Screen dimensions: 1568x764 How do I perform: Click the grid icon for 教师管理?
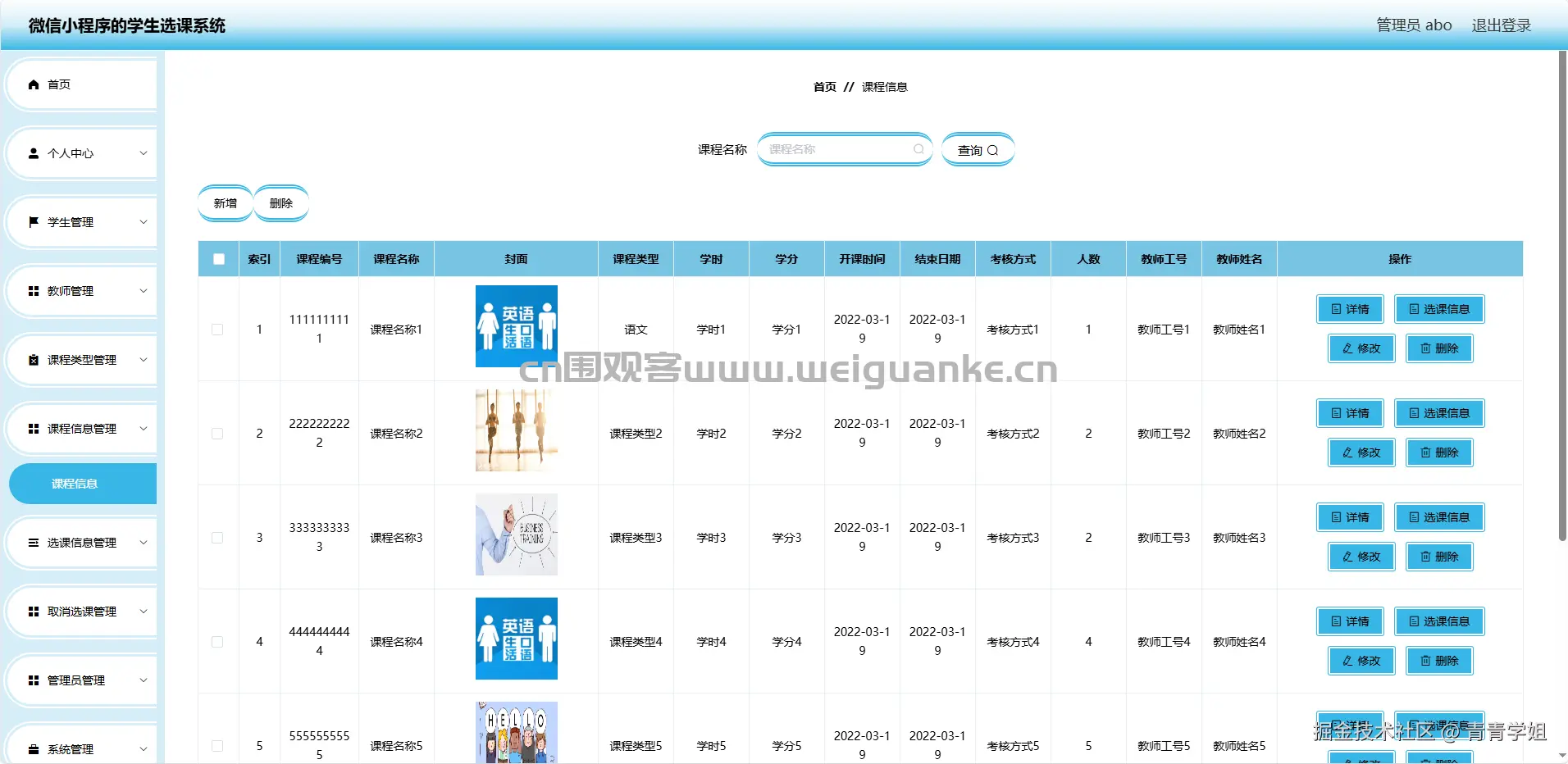pyautogui.click(x=34, y=291)
